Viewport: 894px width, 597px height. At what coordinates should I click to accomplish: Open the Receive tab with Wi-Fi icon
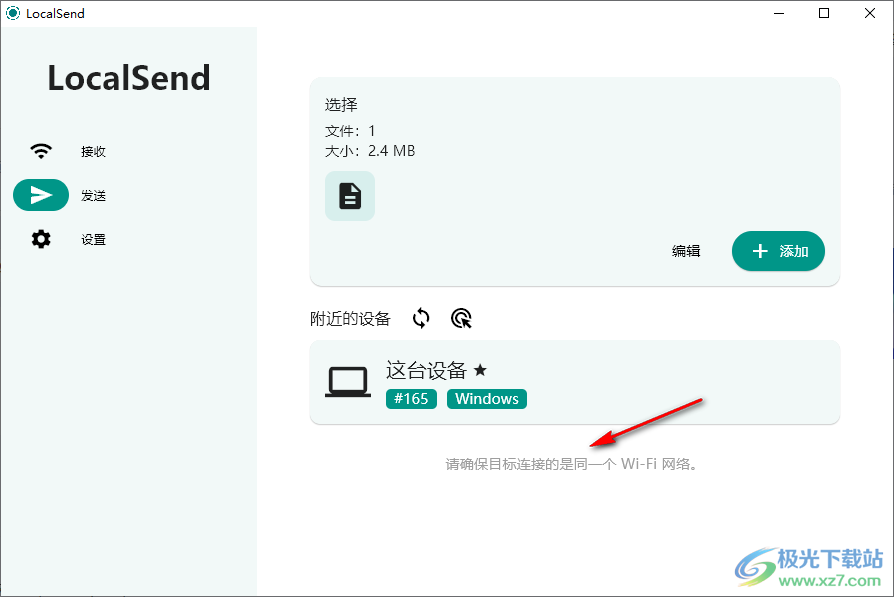pos(41,151)
